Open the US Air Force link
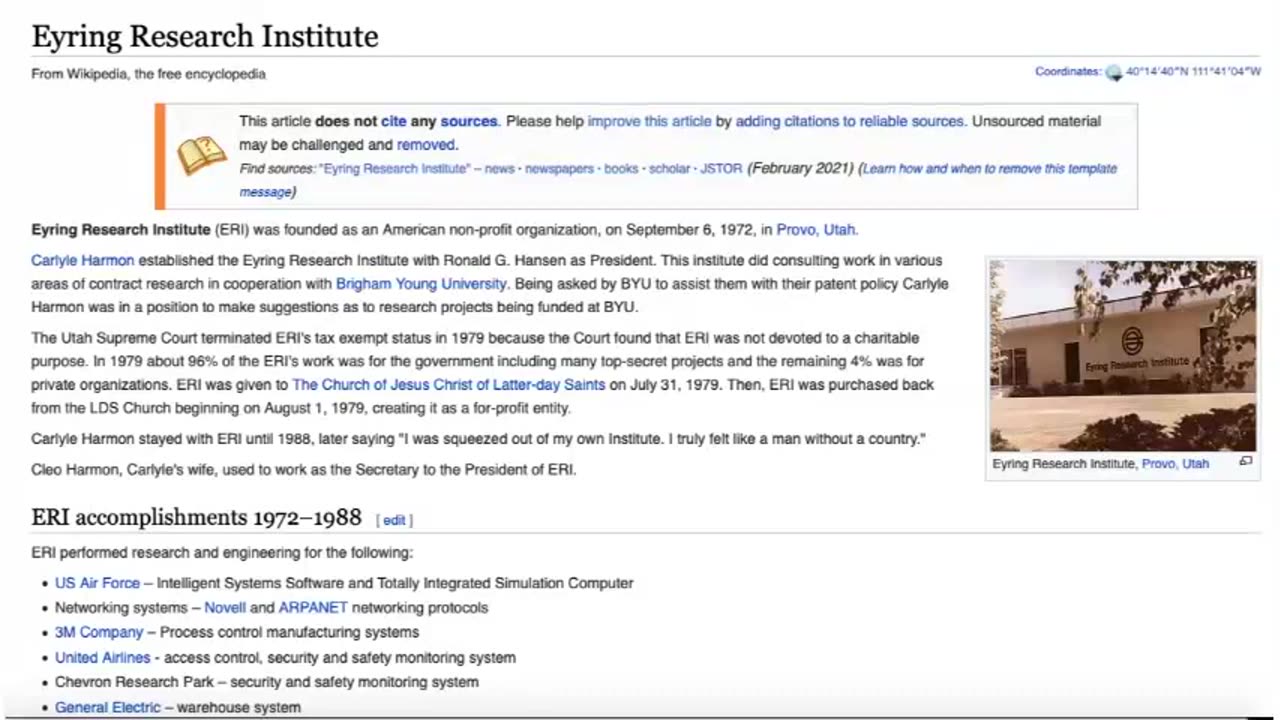This screenshot has height=720, width=1280. pos(97,583)
